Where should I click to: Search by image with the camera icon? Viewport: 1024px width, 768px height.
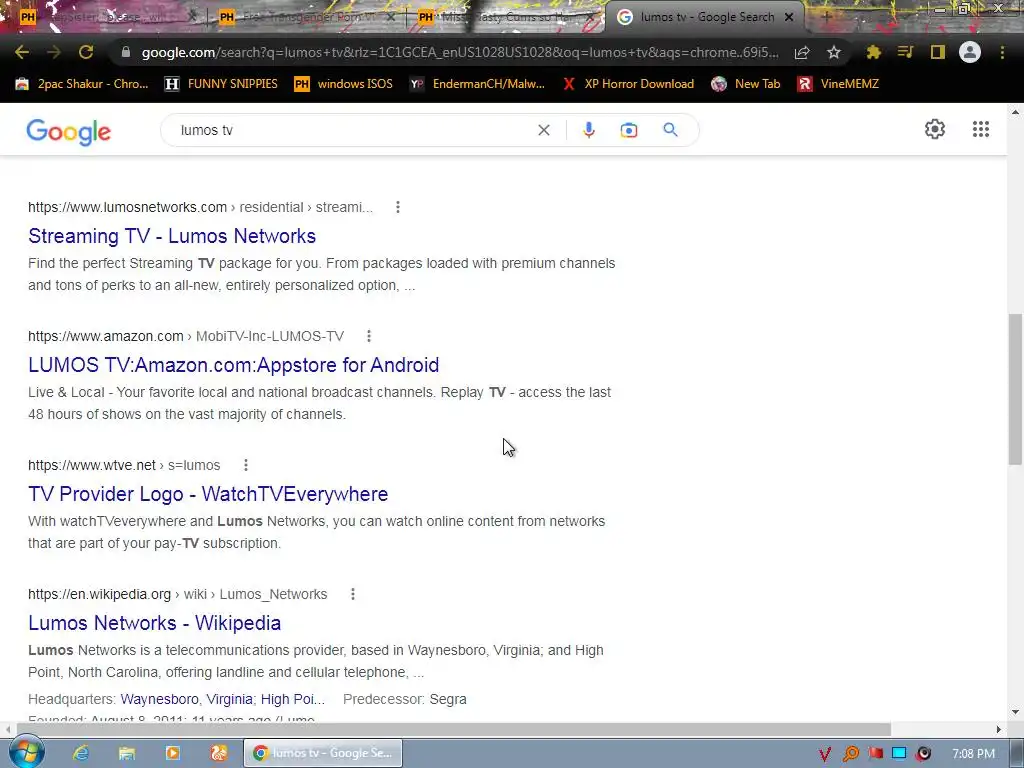coord(628,130)
